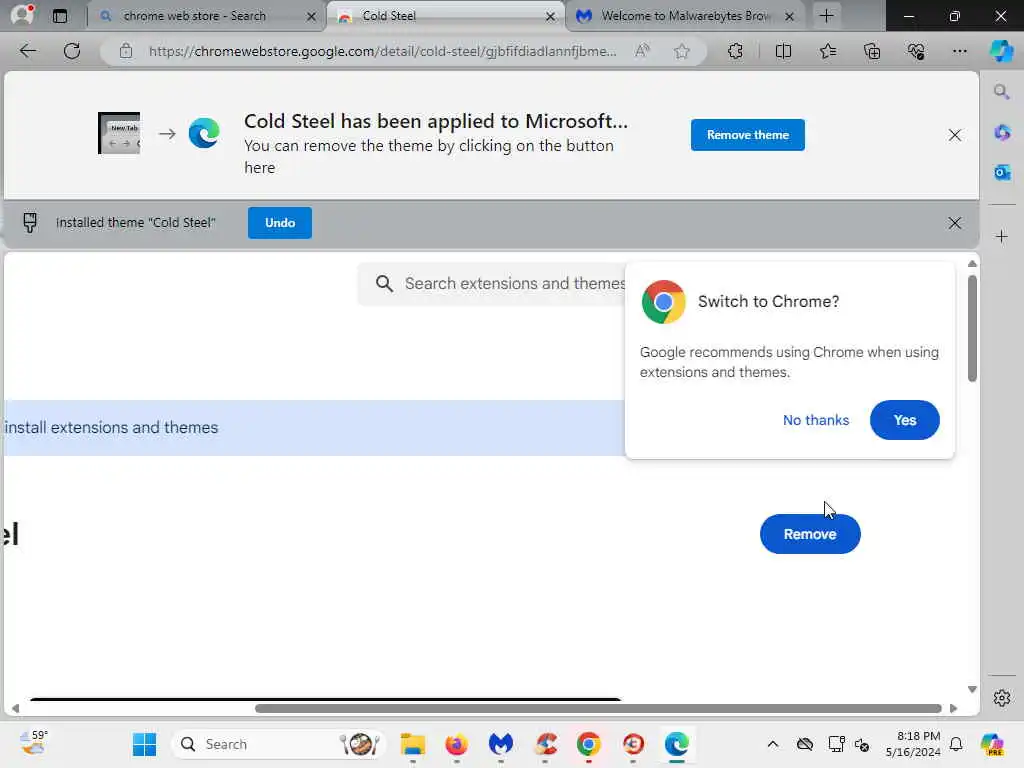Open Google Chrome from taskbar
The image size is (1024, 768).
click(588, 744)
